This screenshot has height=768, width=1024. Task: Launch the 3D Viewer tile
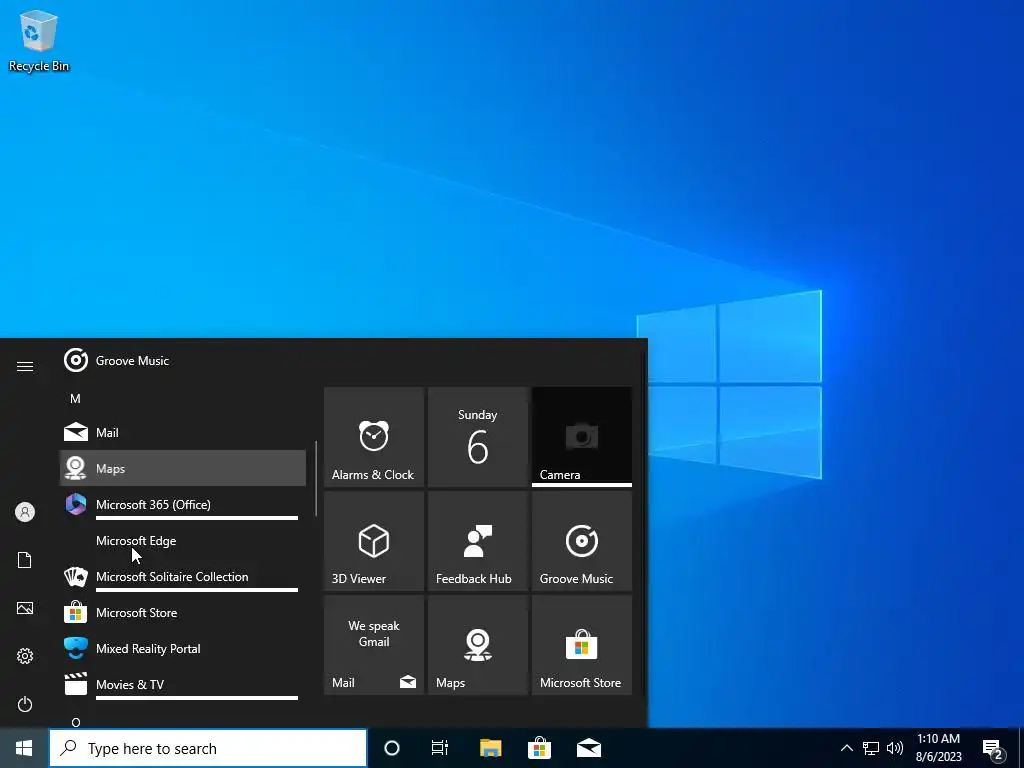click(x=374, y=541)
